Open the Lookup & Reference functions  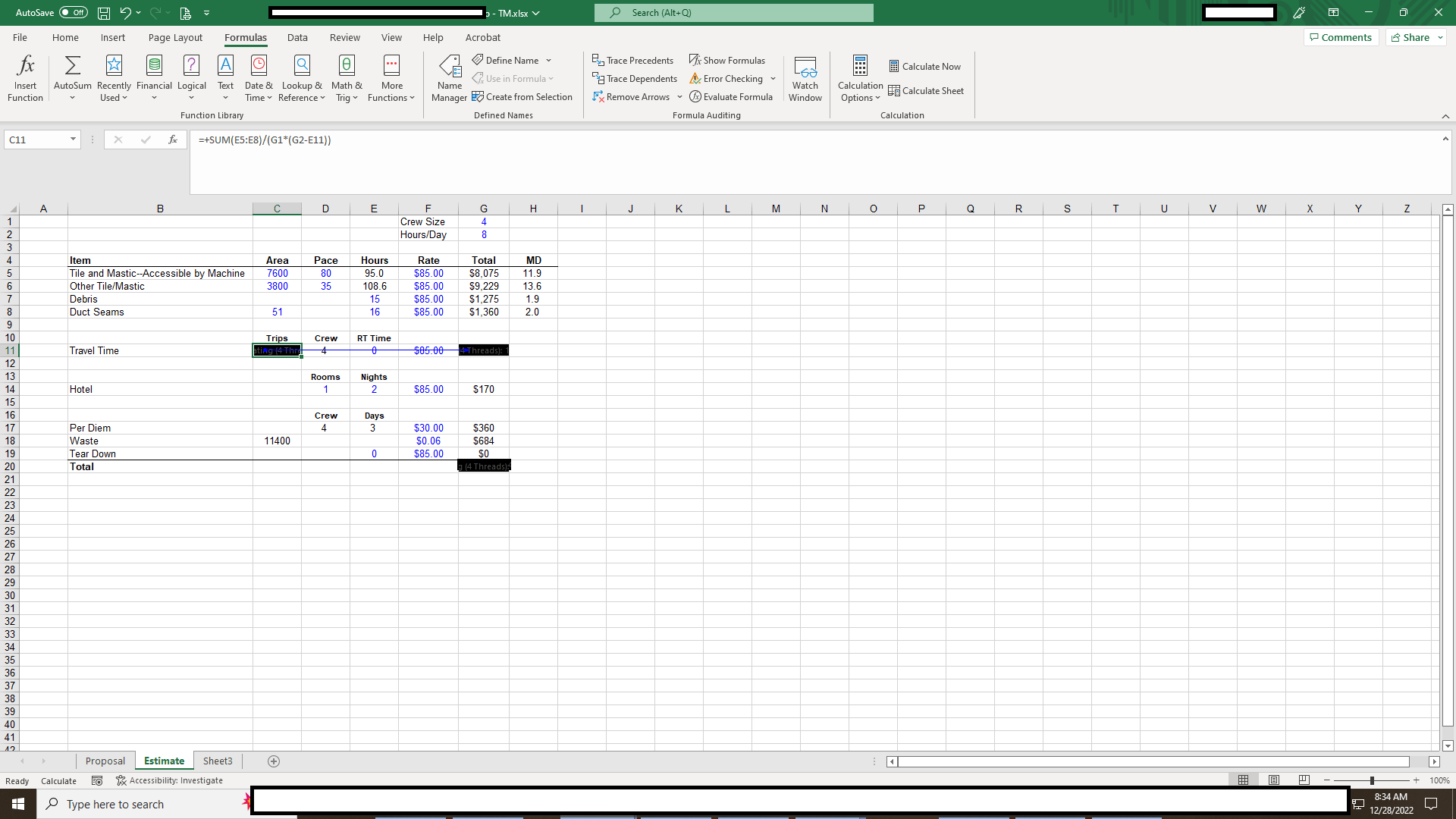302,66
